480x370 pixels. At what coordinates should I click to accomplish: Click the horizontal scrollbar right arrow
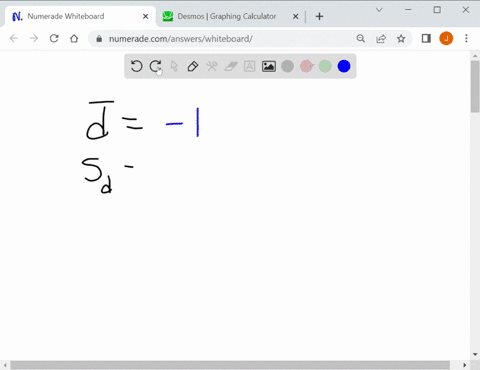[x=465, y=365]
